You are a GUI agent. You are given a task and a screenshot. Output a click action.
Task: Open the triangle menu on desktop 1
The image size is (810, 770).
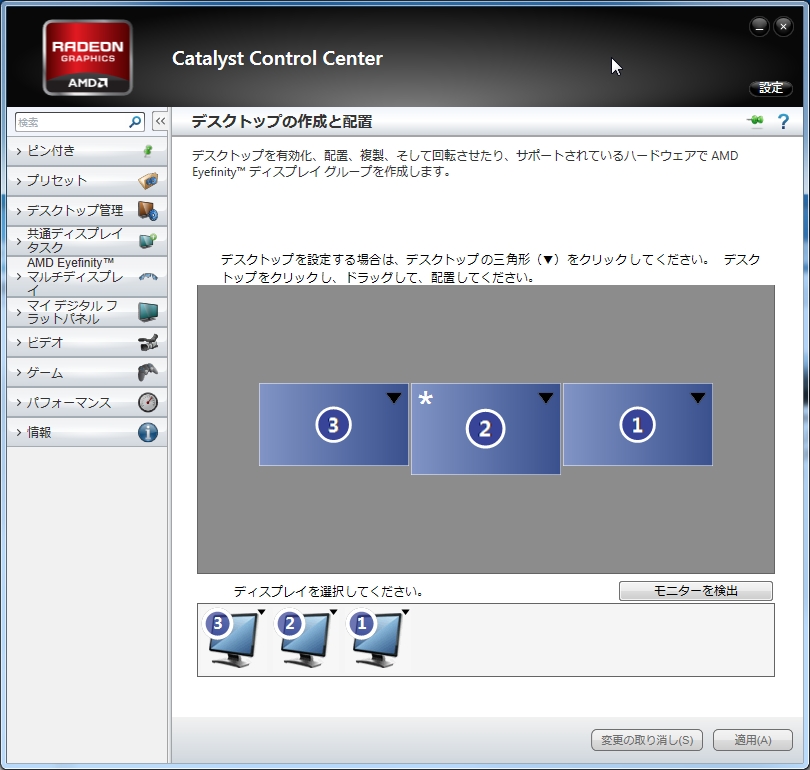click(x=698, y=398)
